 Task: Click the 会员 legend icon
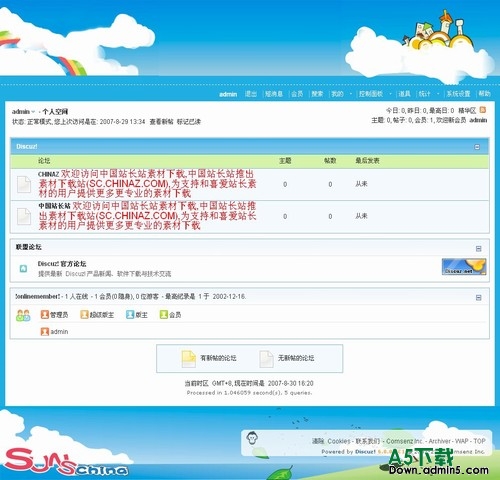[164, 314]
